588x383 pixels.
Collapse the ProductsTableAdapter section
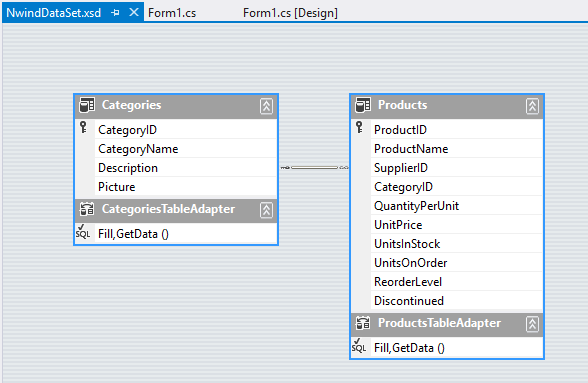pos(532,324)
